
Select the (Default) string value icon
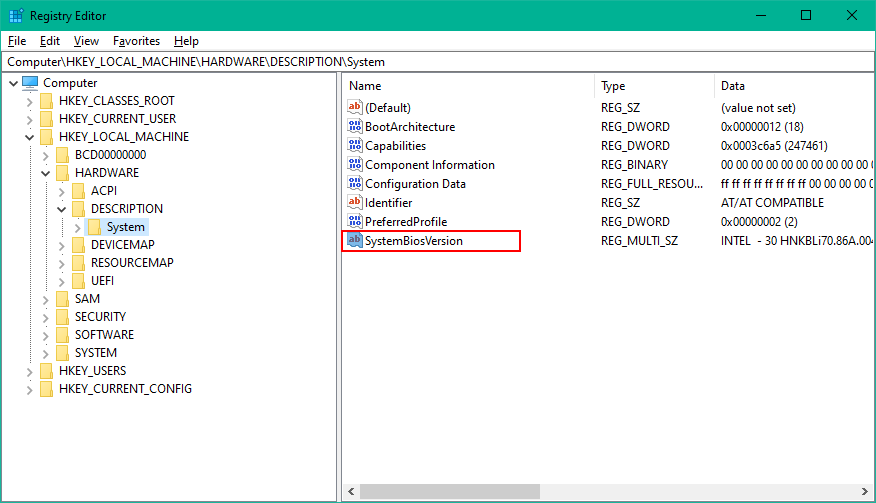(354, 108)
